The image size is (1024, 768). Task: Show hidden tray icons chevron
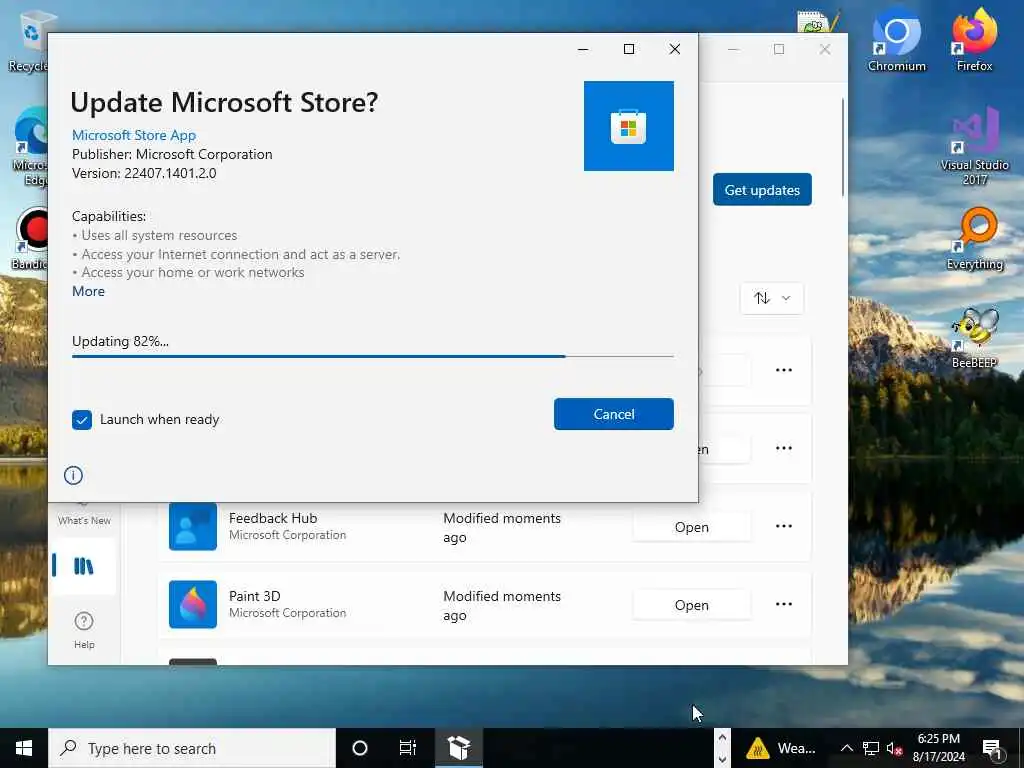846,748
